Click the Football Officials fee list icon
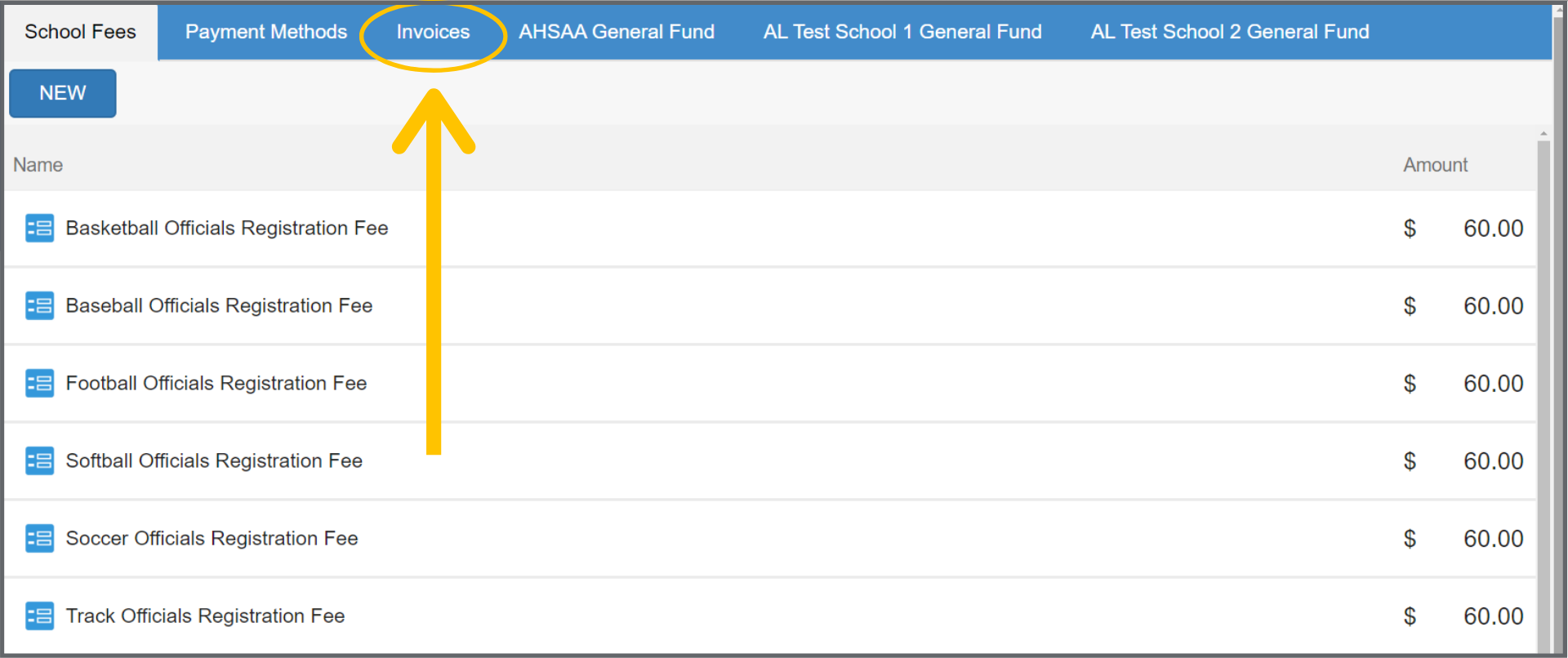Screen dimensions: 1568x658 (39, 384)
